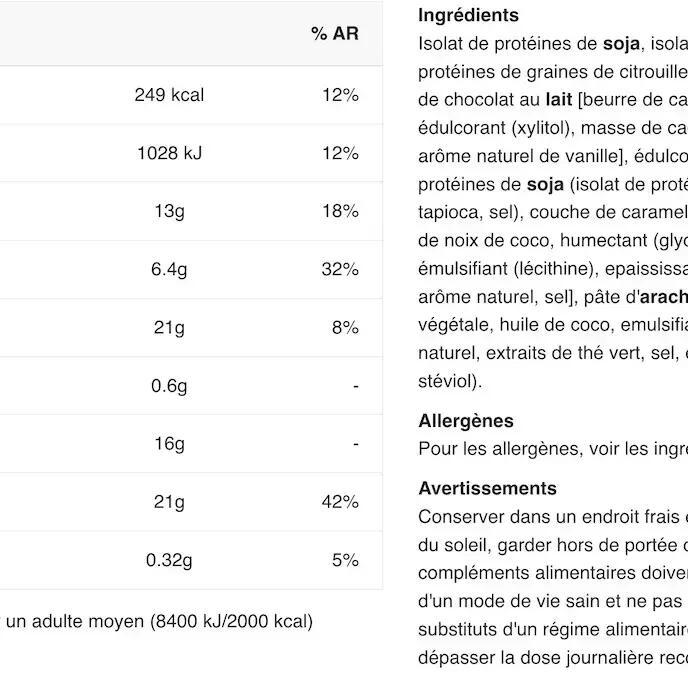
Task: Click the adult reference footnote (8400 kJ/2000 kcal)
Action: pyautogui.click(x=159, y=621)
